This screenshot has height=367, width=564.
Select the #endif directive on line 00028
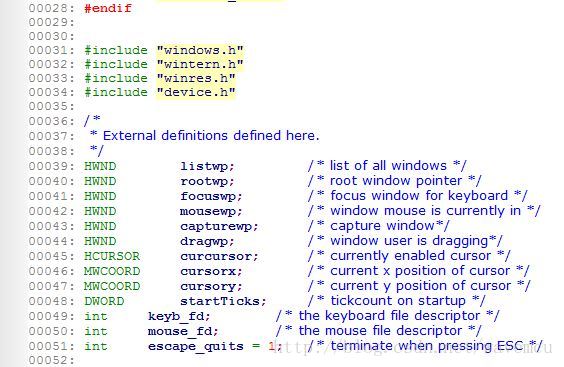point(108,8)
